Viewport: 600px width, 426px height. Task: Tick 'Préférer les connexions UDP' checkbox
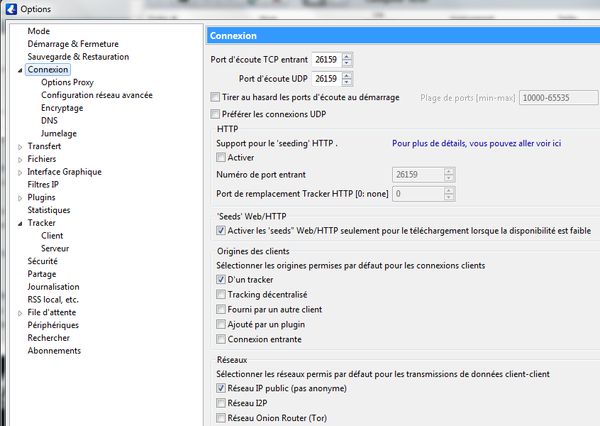point(215,114)
